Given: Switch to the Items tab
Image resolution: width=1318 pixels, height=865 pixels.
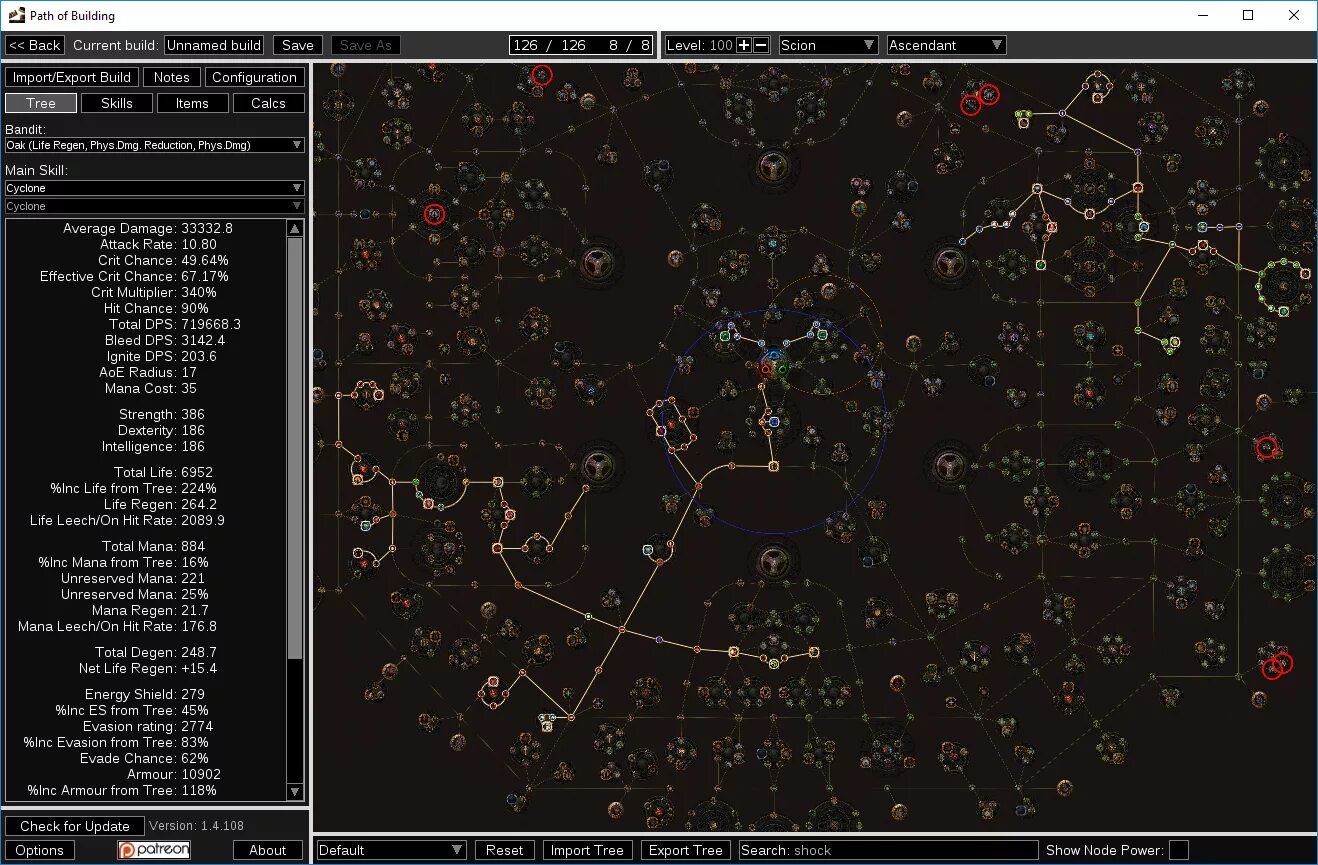Looking at the screenshot, I should click(192, 103).
